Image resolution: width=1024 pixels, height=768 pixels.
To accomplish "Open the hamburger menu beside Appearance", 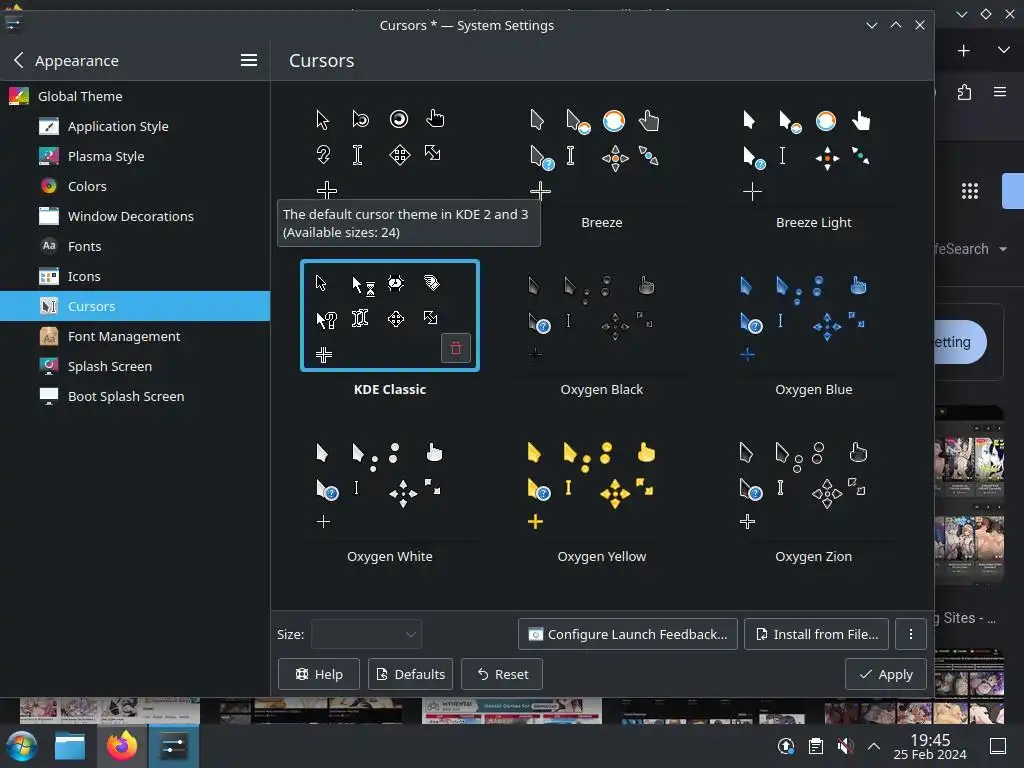I will (249, 60).
